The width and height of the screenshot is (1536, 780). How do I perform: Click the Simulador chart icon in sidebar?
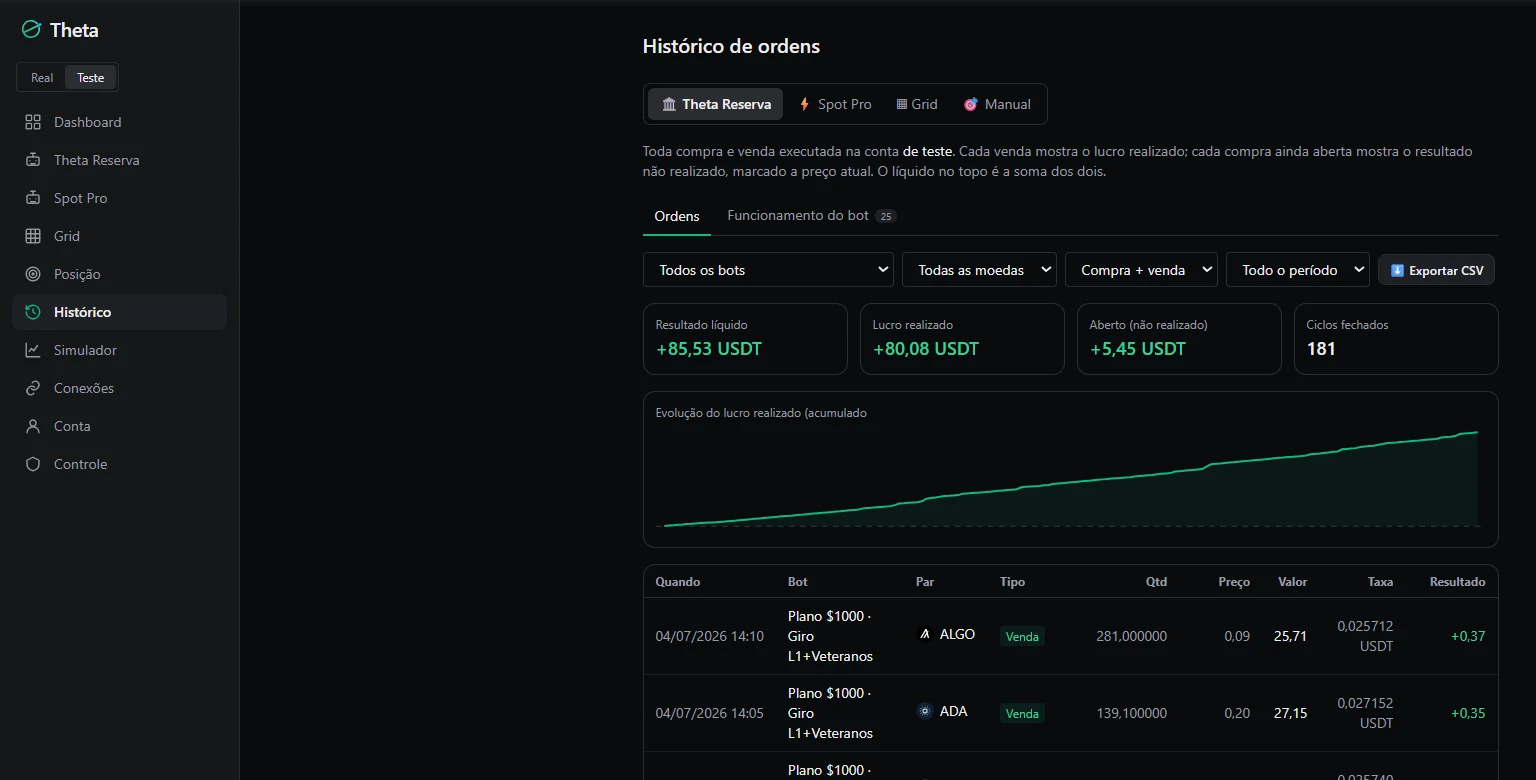33,350
